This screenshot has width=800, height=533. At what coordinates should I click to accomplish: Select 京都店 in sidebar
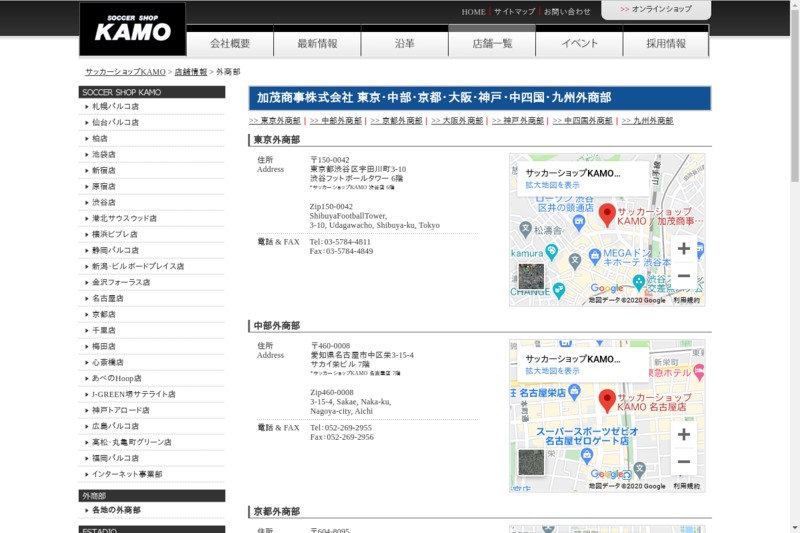[104, 314]
